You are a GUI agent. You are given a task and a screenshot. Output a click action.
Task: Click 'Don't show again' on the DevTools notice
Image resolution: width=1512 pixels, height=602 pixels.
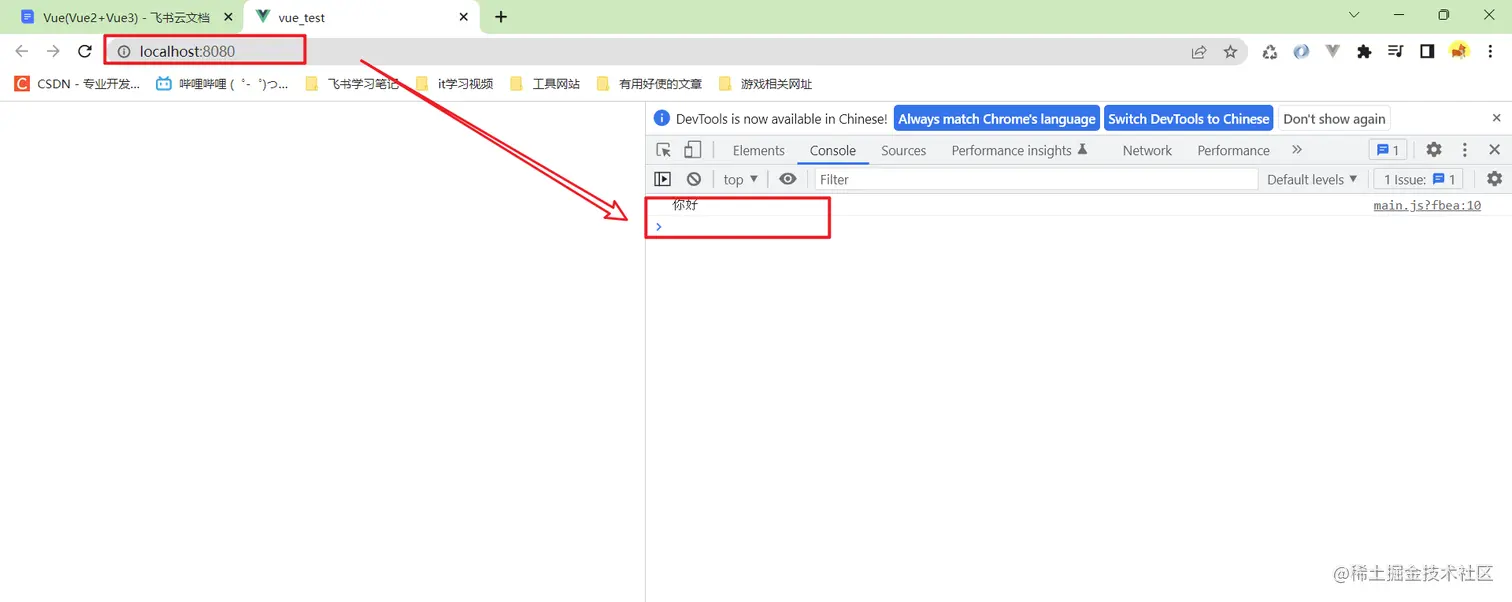tap(1334, 118)
